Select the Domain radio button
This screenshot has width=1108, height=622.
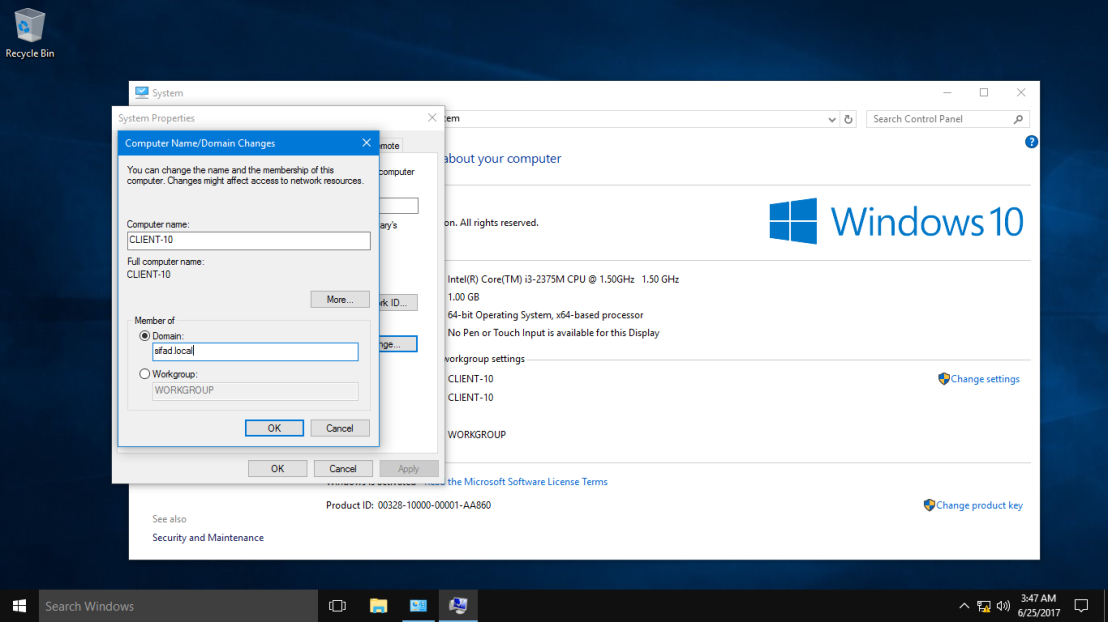(x=145, y=336)
